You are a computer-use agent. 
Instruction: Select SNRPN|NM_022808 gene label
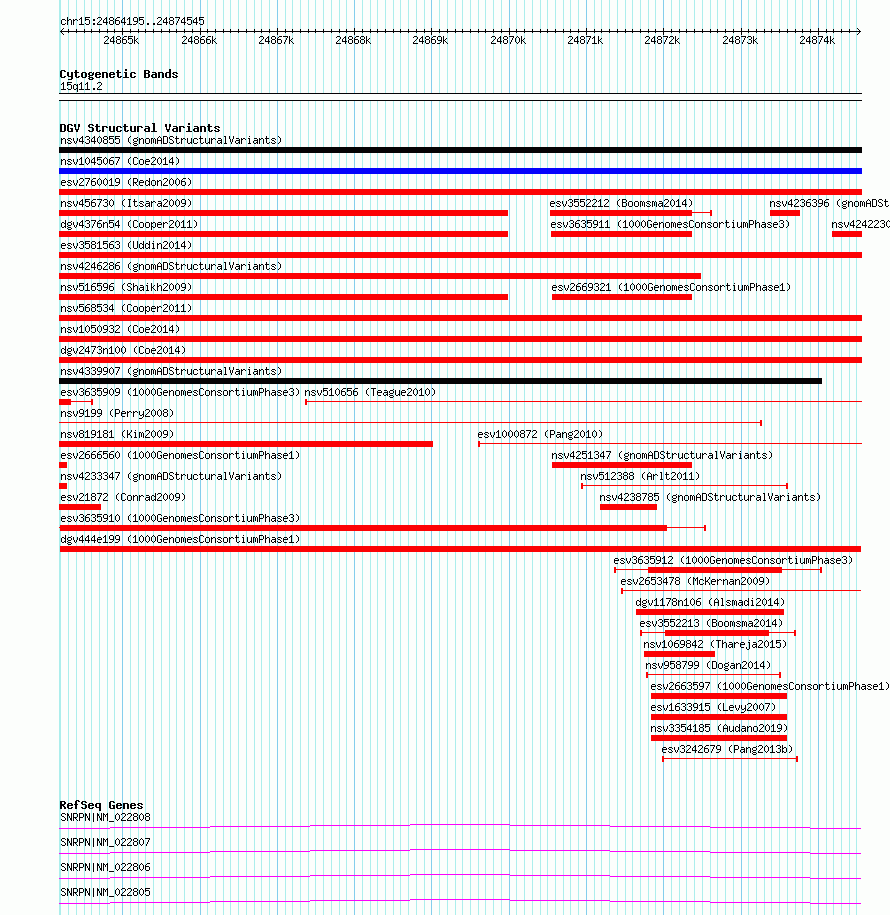(x=106, y=818)
